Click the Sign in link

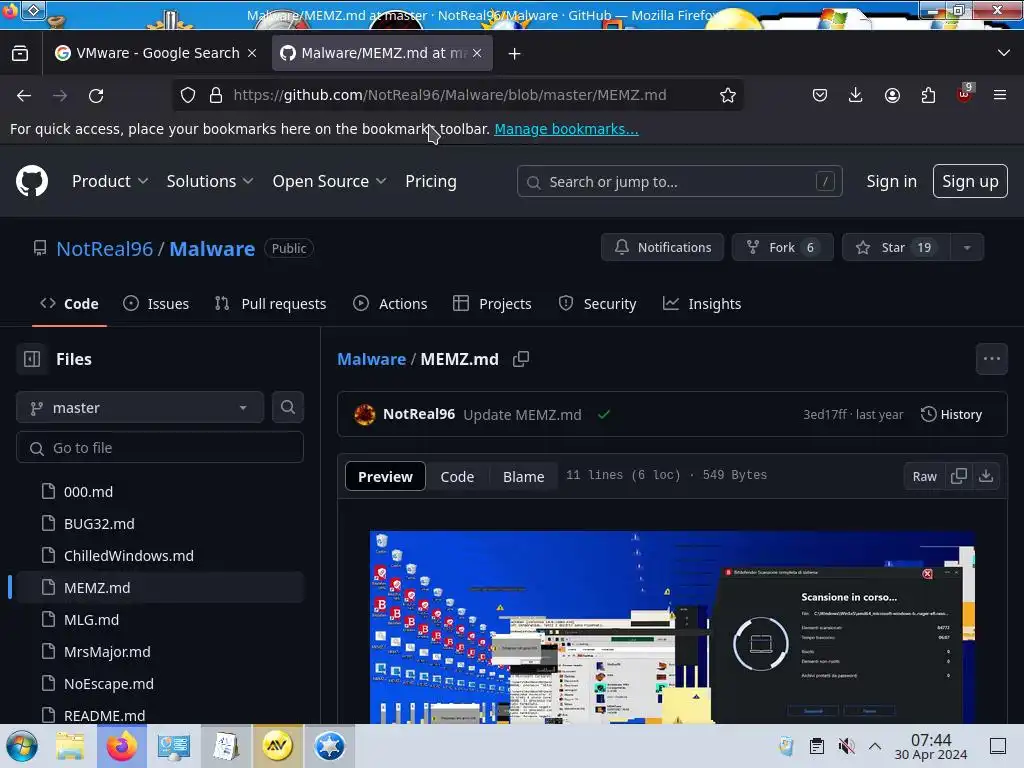[x=891, y=181]
